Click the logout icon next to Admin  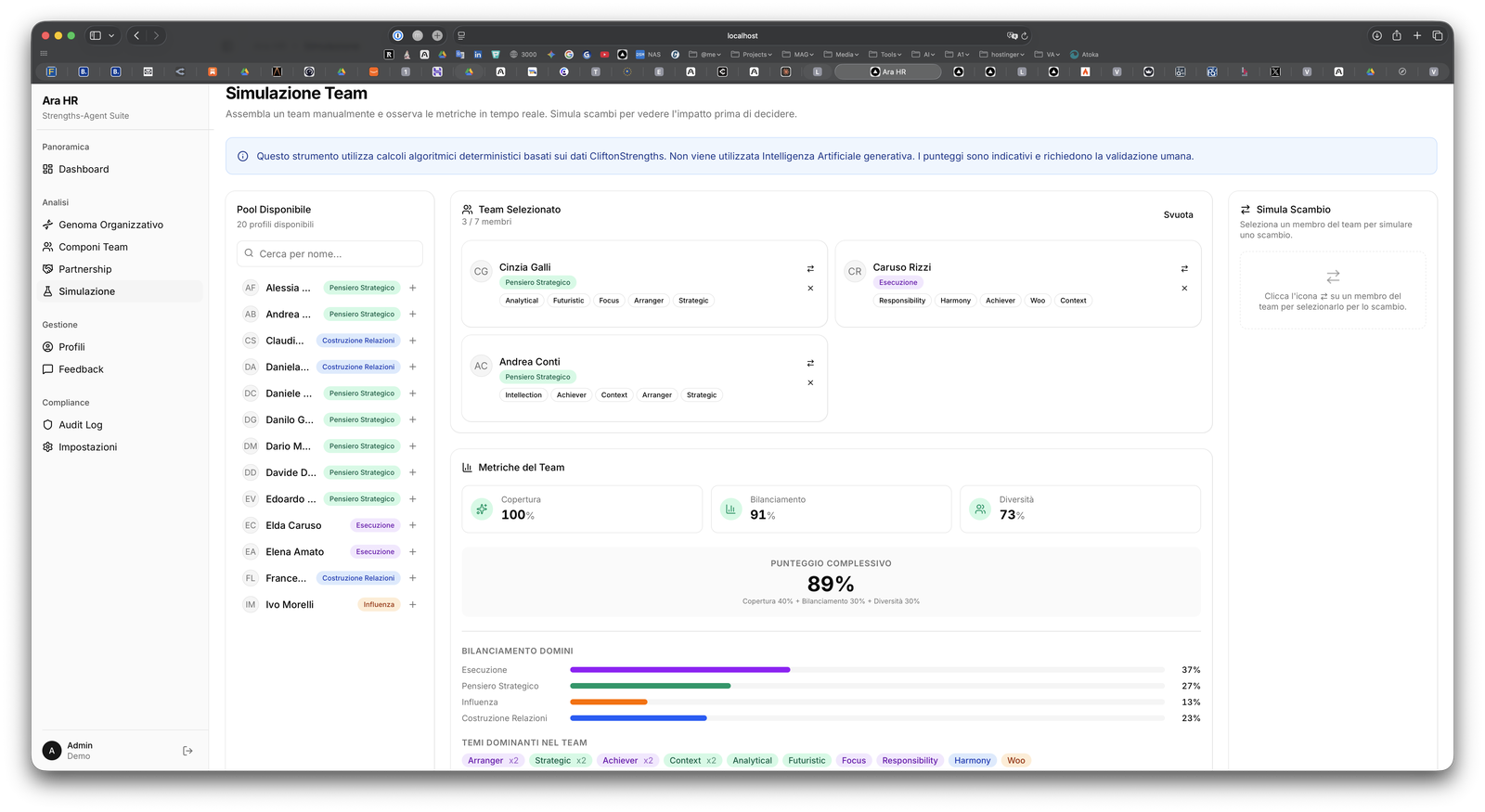[x=187, y=751]
